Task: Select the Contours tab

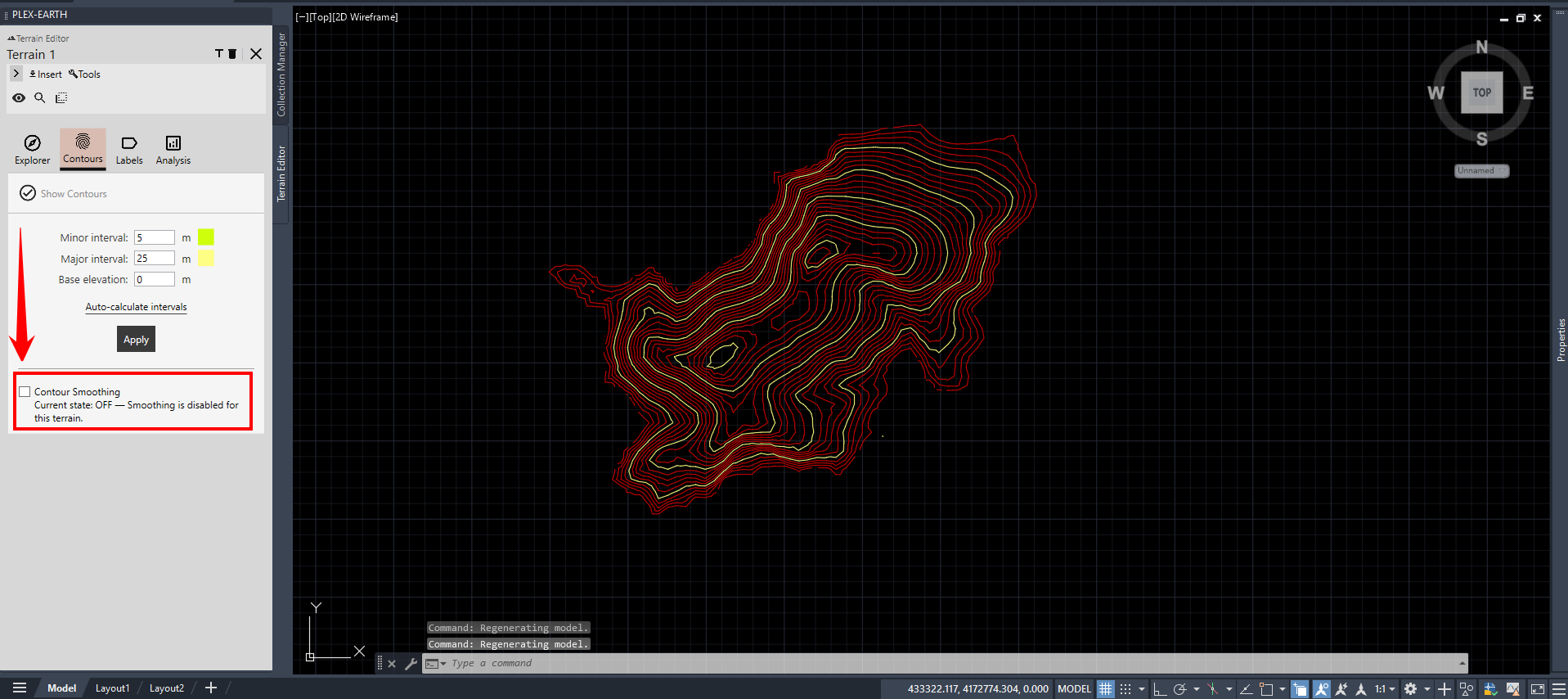Action: point(83,149)
